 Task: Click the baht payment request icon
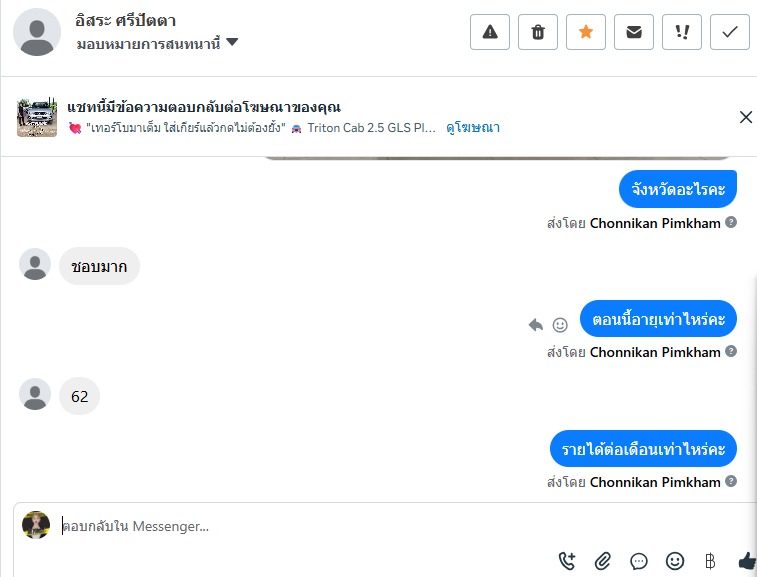click(x=711, y=561)
